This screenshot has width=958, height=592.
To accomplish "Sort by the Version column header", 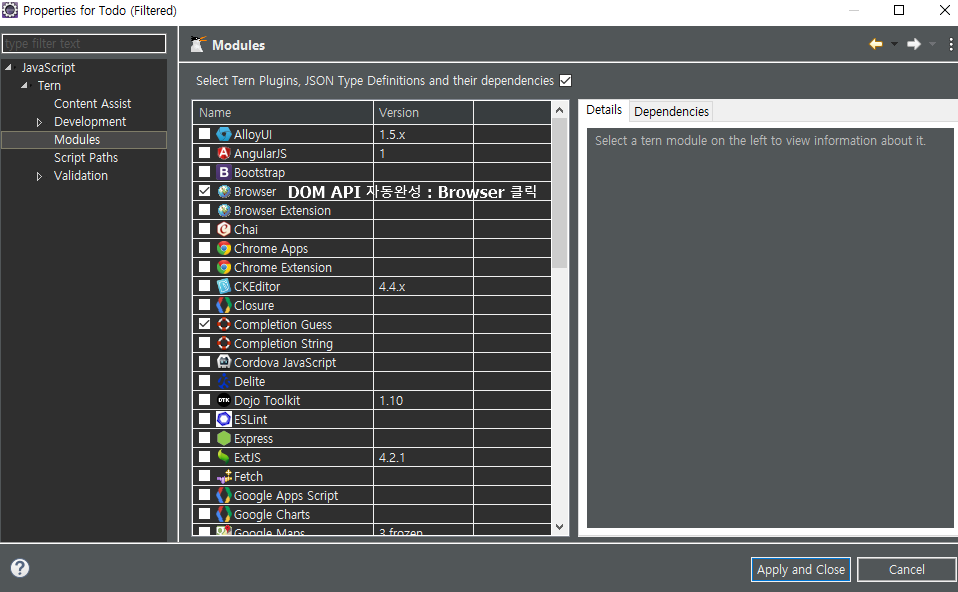I will click(x=423, y=112).
